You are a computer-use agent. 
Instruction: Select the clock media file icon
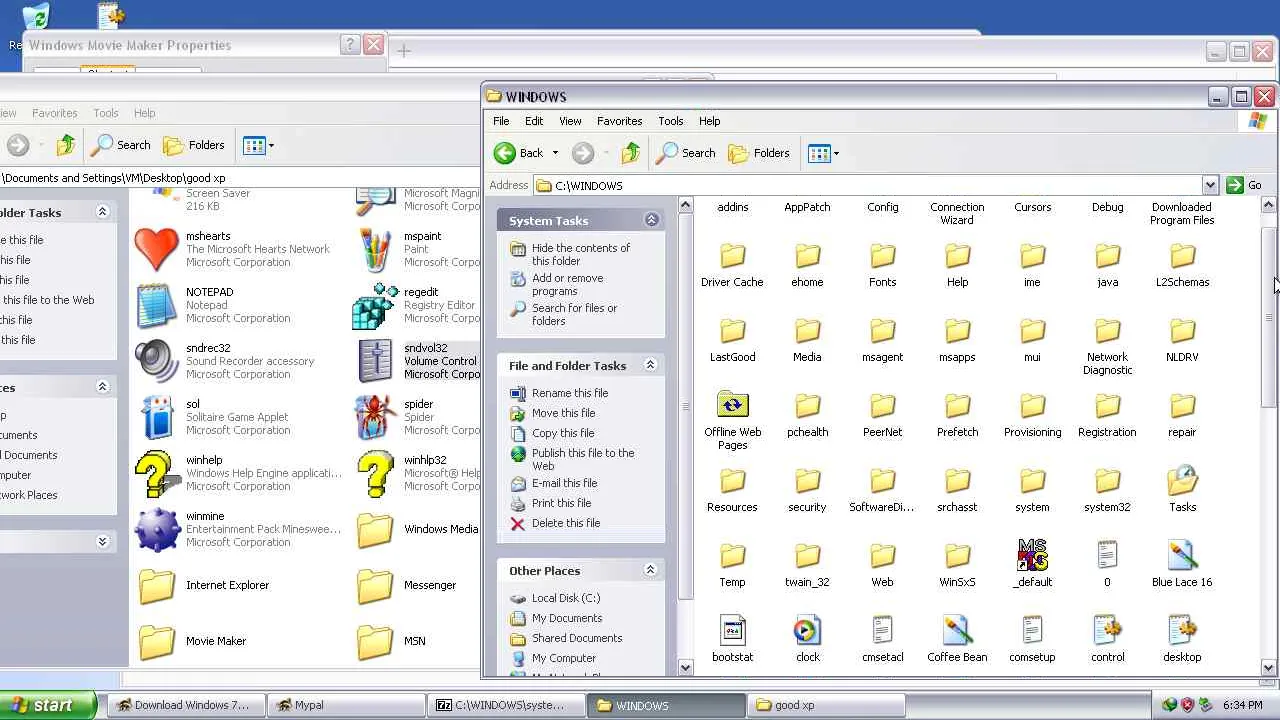pyautogui.click(x=807, y=631)
